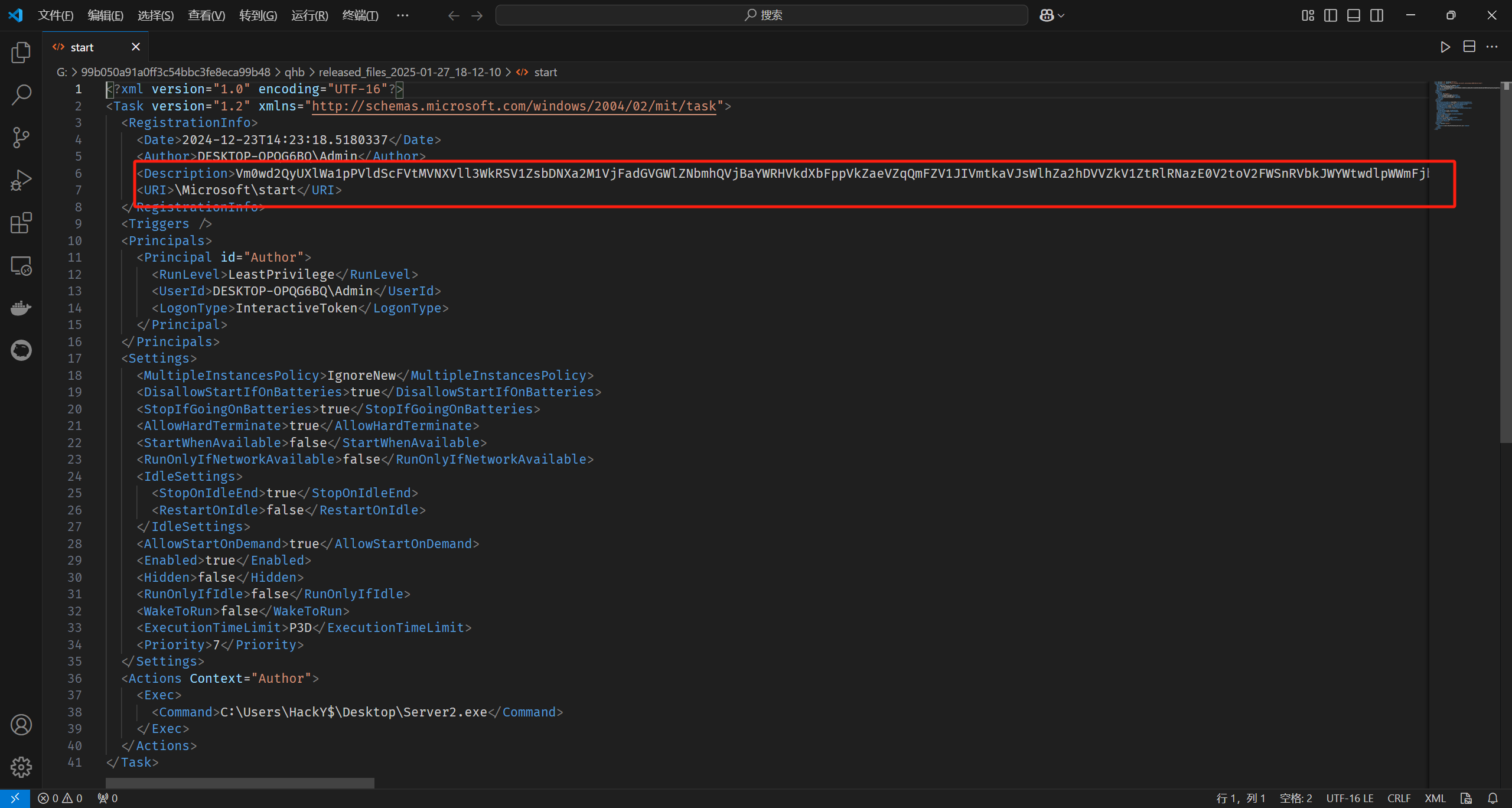The width and height of the screenshot is (1512, 808).
Task: Close the start editor tab
Action: point(136,47)
